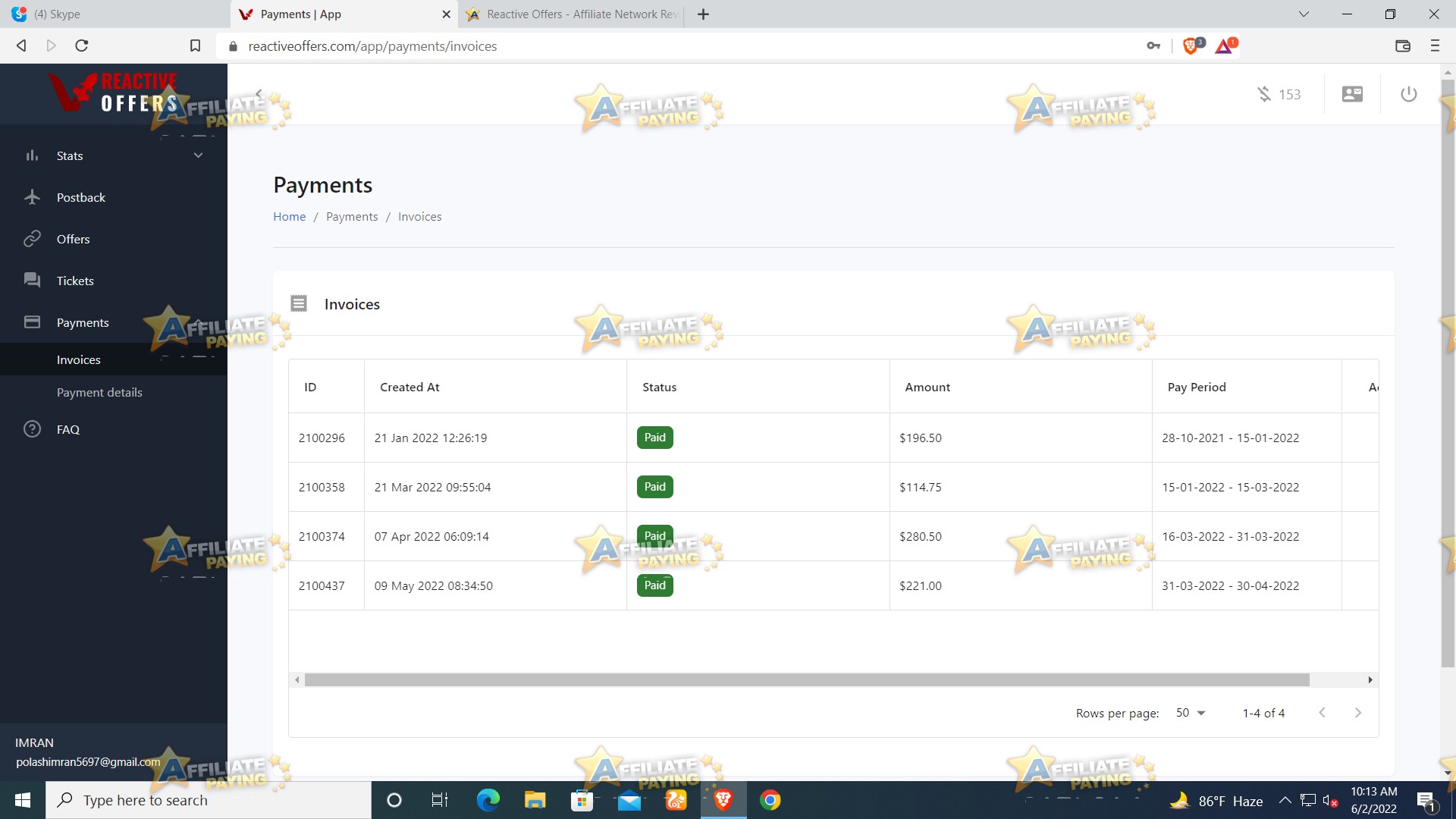Click the Payments breadcrumb
The width and height of the screenshot is (1456, 819).
pos(352,216)
